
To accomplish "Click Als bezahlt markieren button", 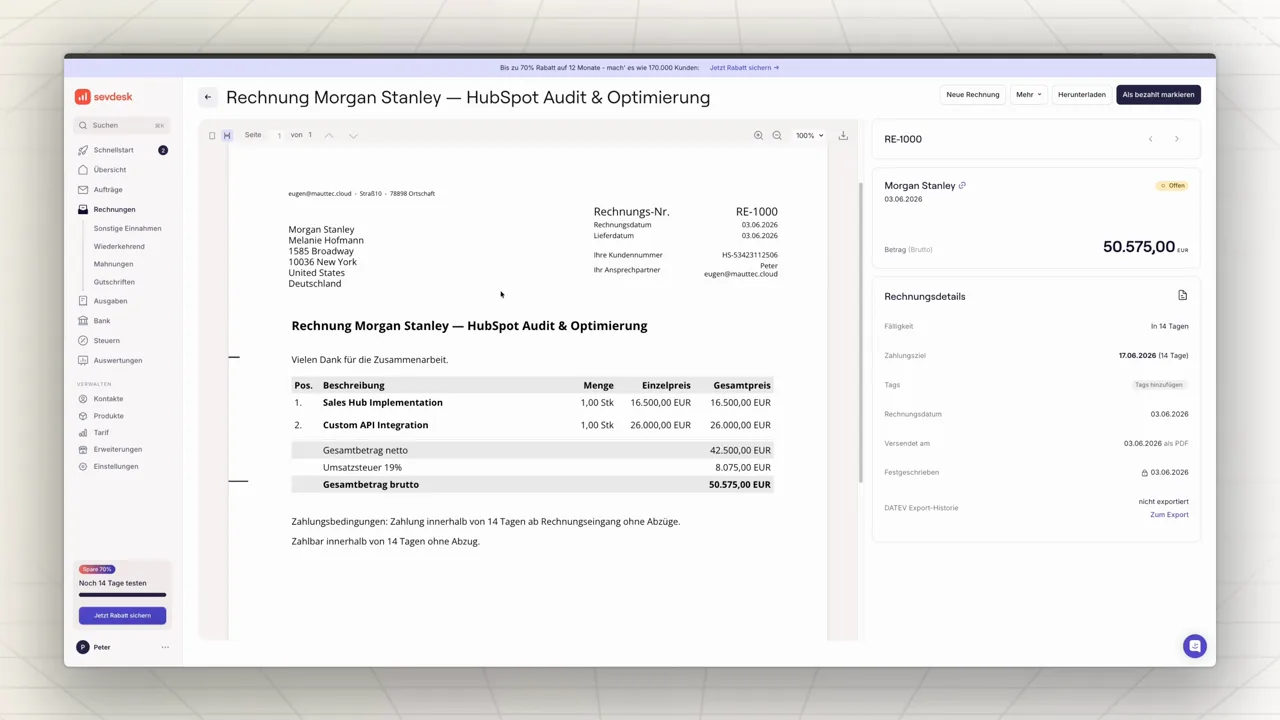I will point(1158,95).
